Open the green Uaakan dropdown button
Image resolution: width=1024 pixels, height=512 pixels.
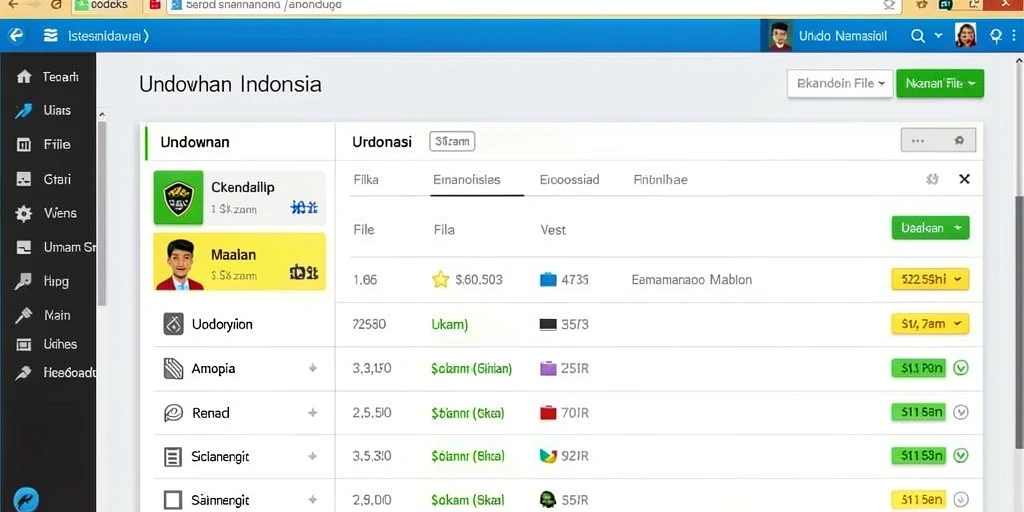click(x=930, y=228)
